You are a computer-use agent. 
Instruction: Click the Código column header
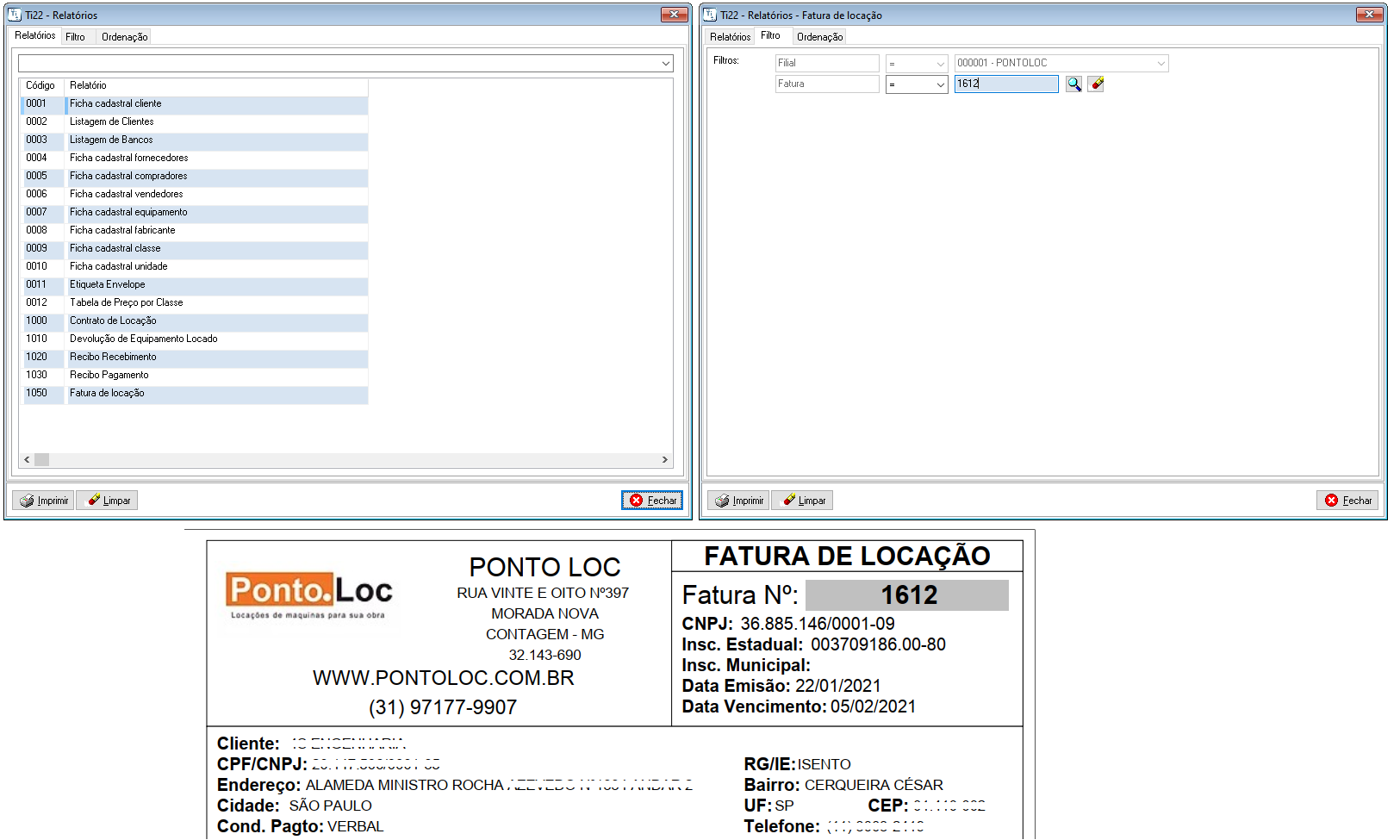41,85
